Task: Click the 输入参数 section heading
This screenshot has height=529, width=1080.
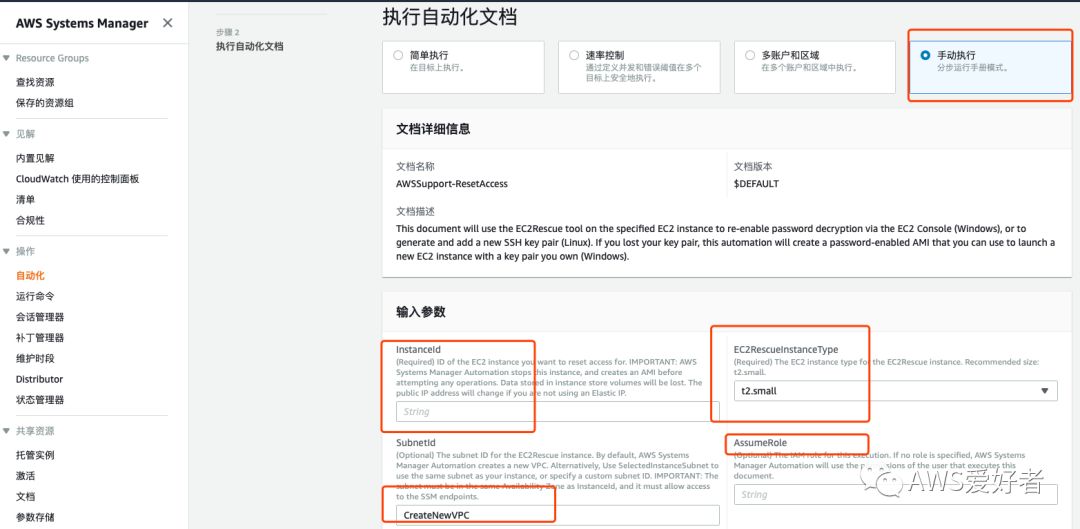Action: tap(421, 312)
